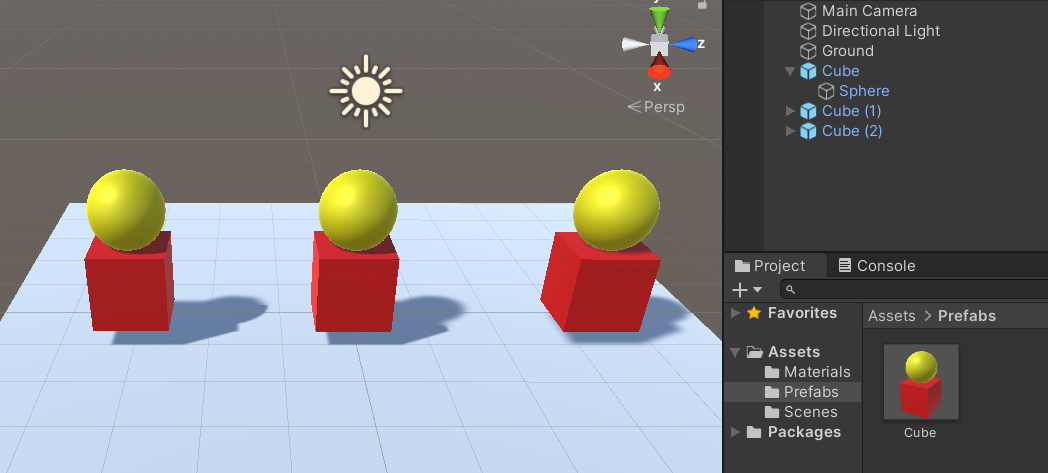The image size is (1048, 473).
Task: Click the blue prefab icon beside Cube
Action: pyautogui.click(x=808, y=71)
